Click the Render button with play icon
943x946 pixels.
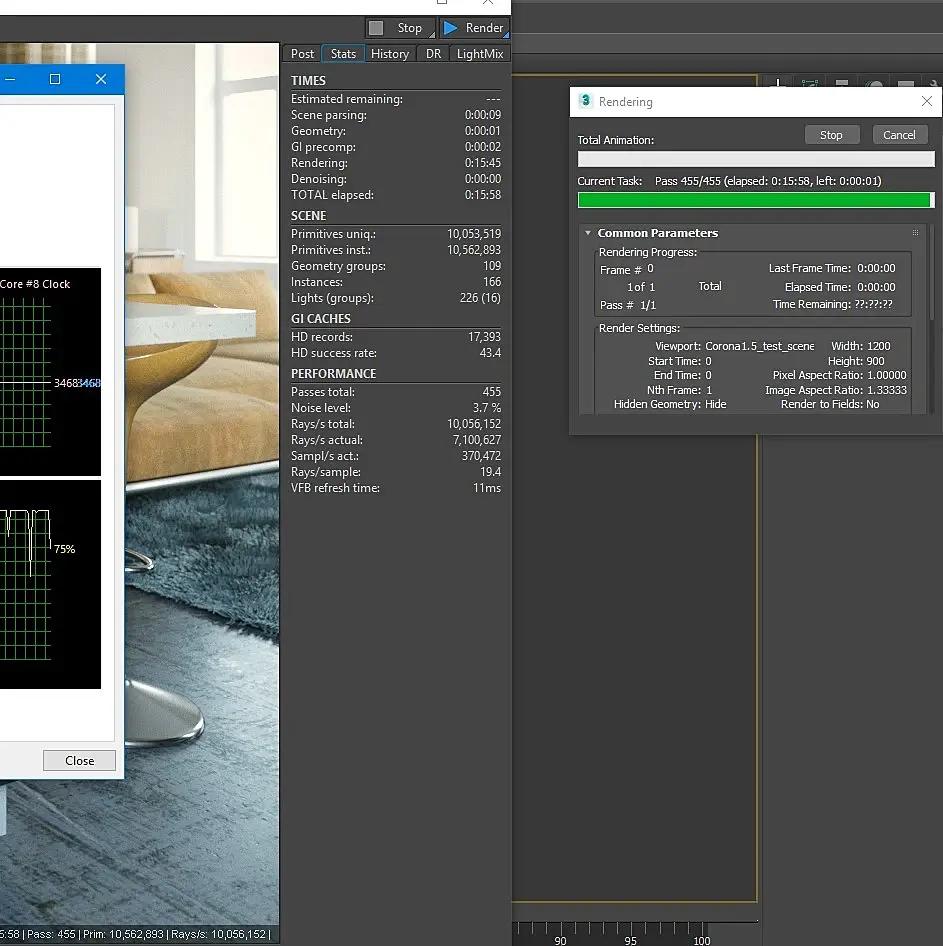click(x=475, y=28)
